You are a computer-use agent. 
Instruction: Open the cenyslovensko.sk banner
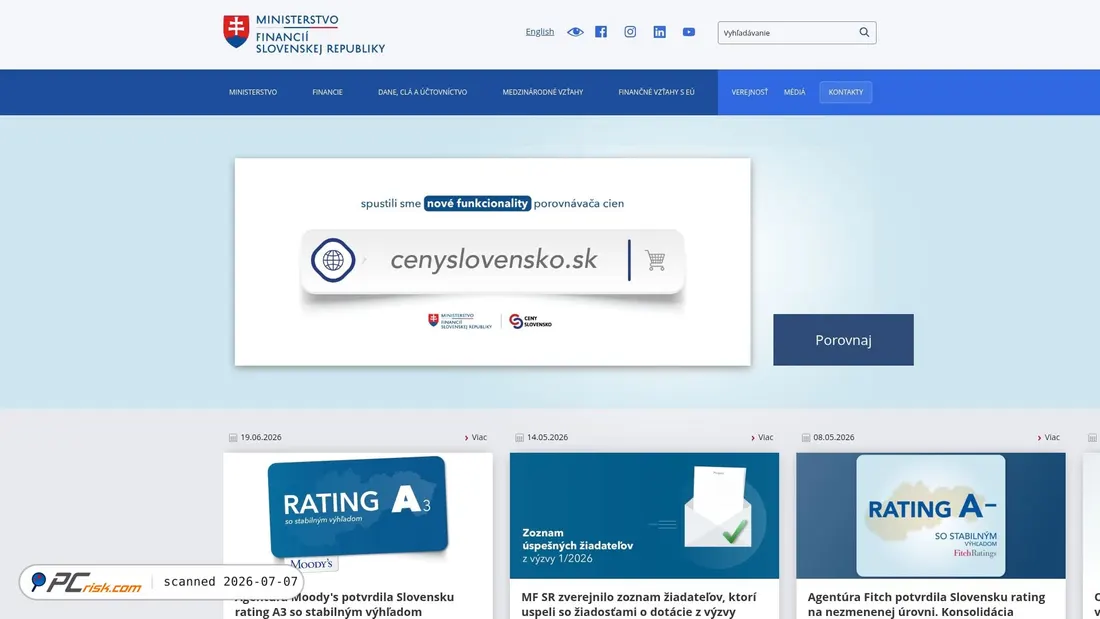point(492,261)
